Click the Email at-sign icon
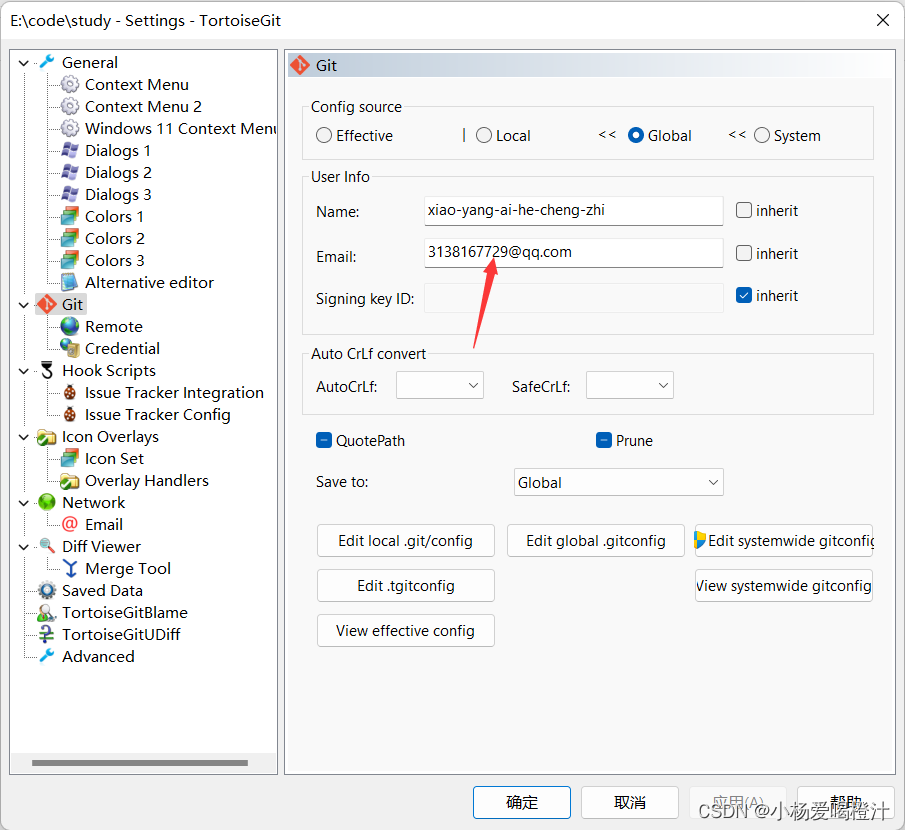This screenshot has width=905, height=830. point(70,524)
